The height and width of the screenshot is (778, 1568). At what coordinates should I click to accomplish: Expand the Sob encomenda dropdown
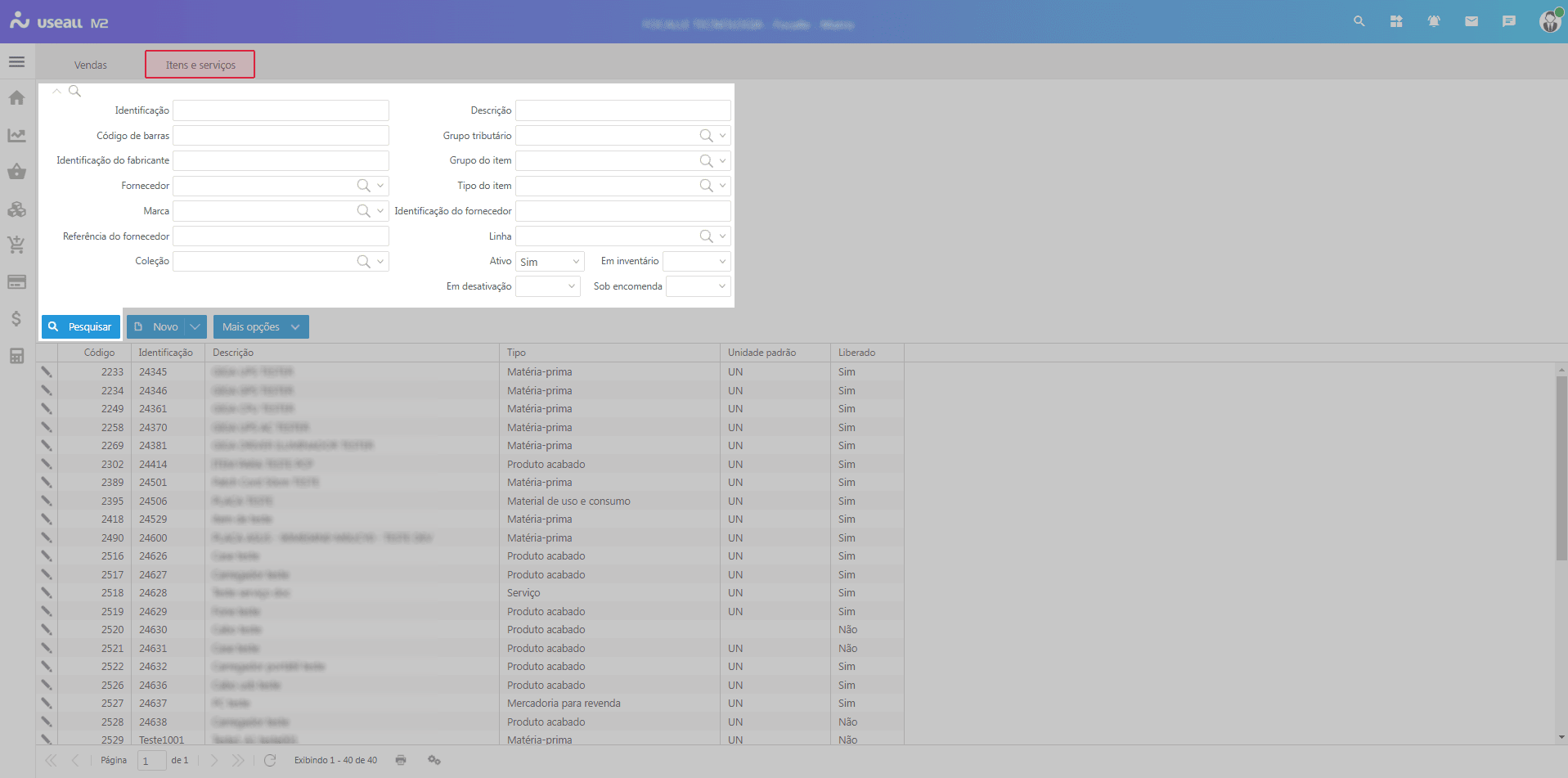[698, 286]
